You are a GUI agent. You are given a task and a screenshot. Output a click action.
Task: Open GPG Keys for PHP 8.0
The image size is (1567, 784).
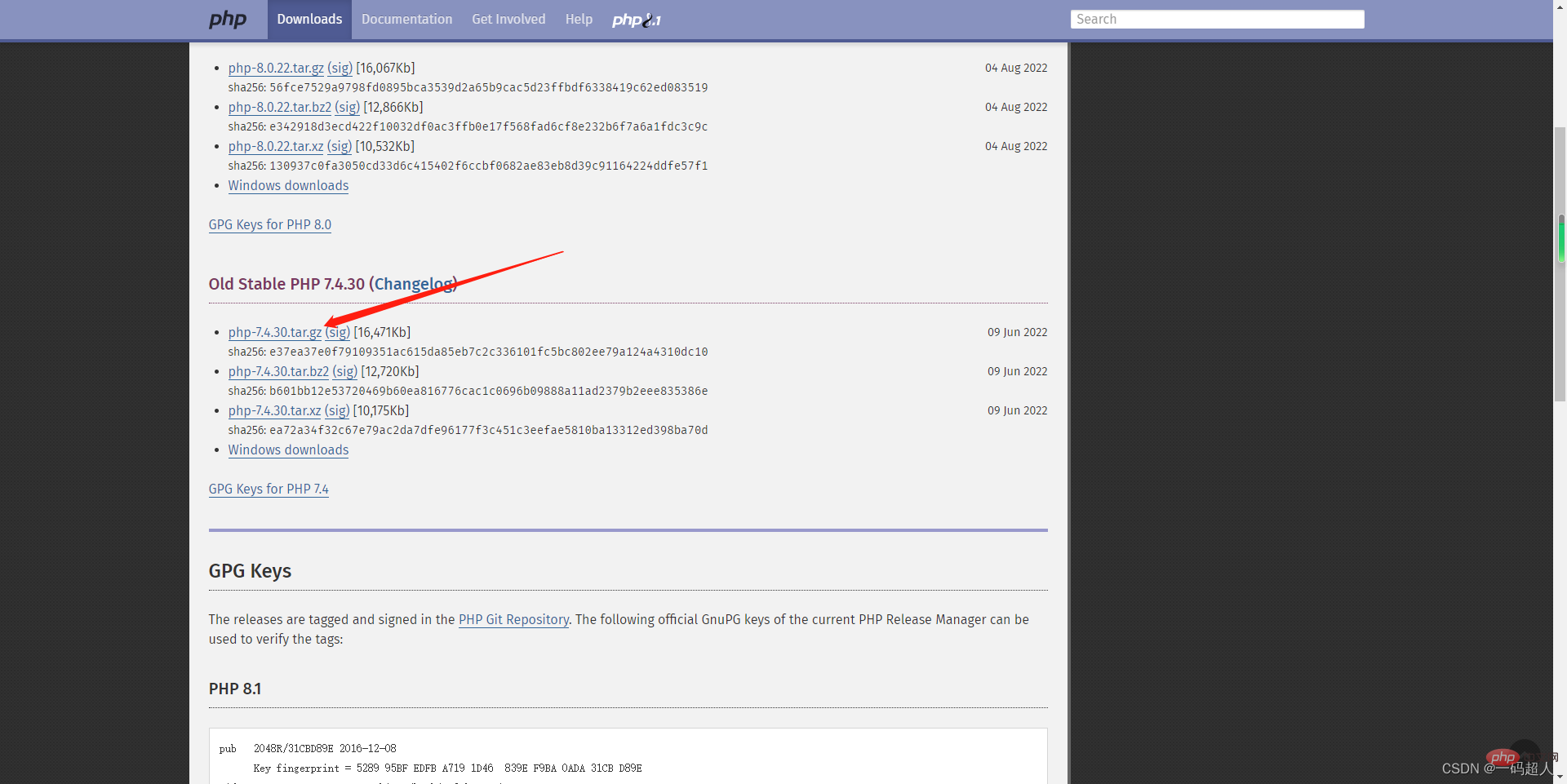click(x=270, y=224)
